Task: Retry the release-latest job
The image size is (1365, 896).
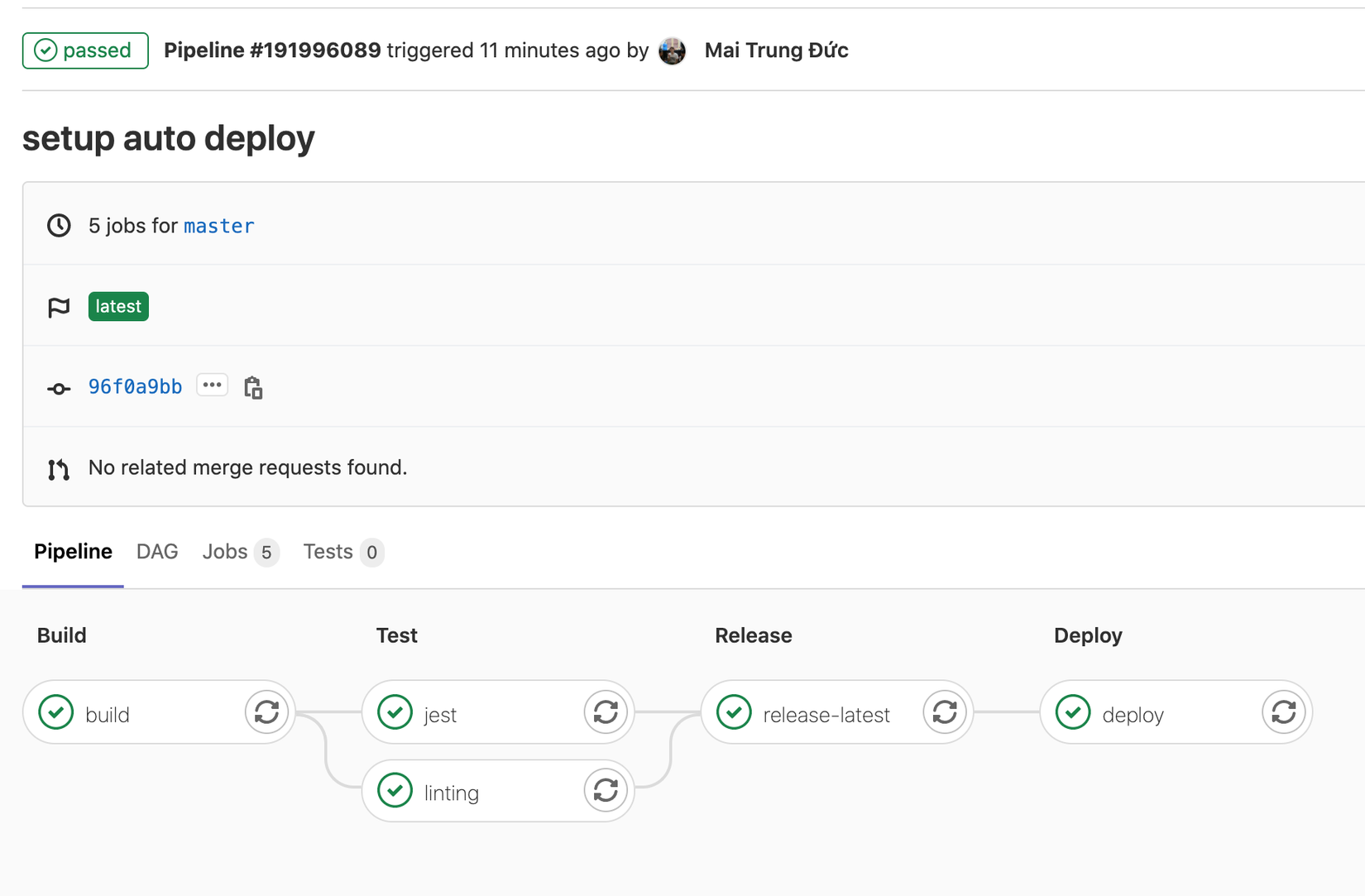Action: [945, 712]
